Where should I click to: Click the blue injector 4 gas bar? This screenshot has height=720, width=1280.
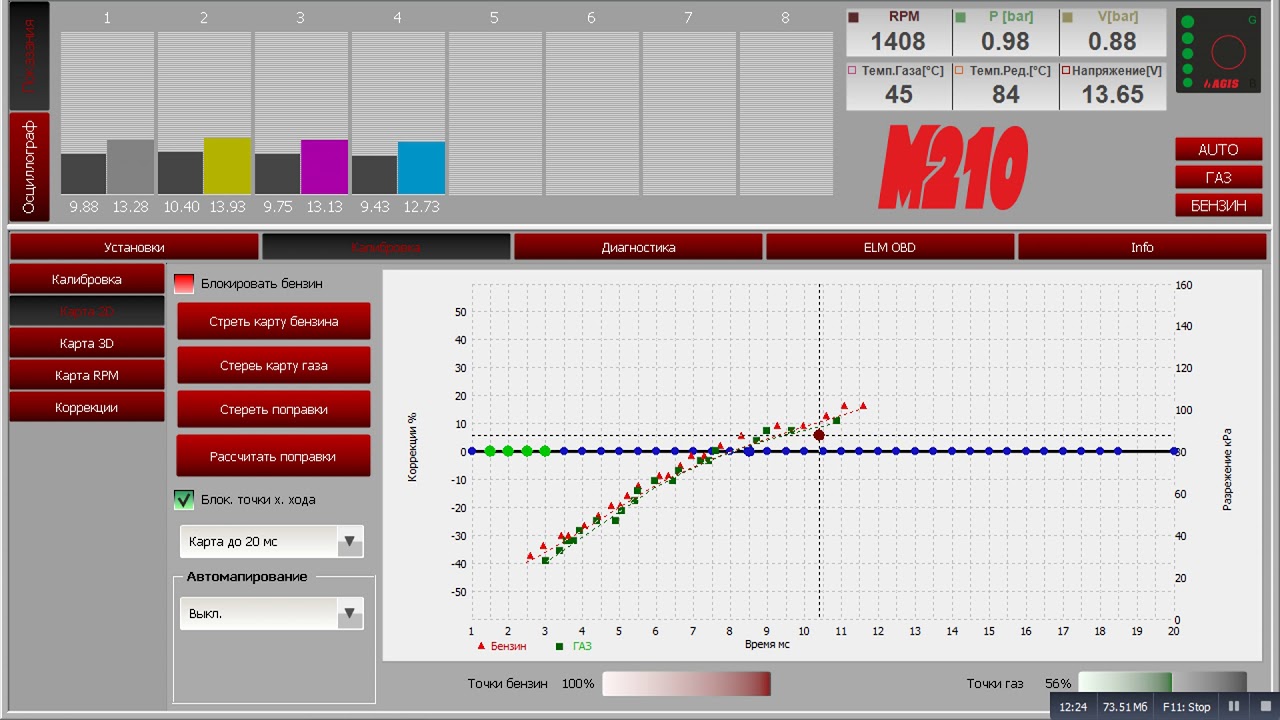(x=421, y=168)
